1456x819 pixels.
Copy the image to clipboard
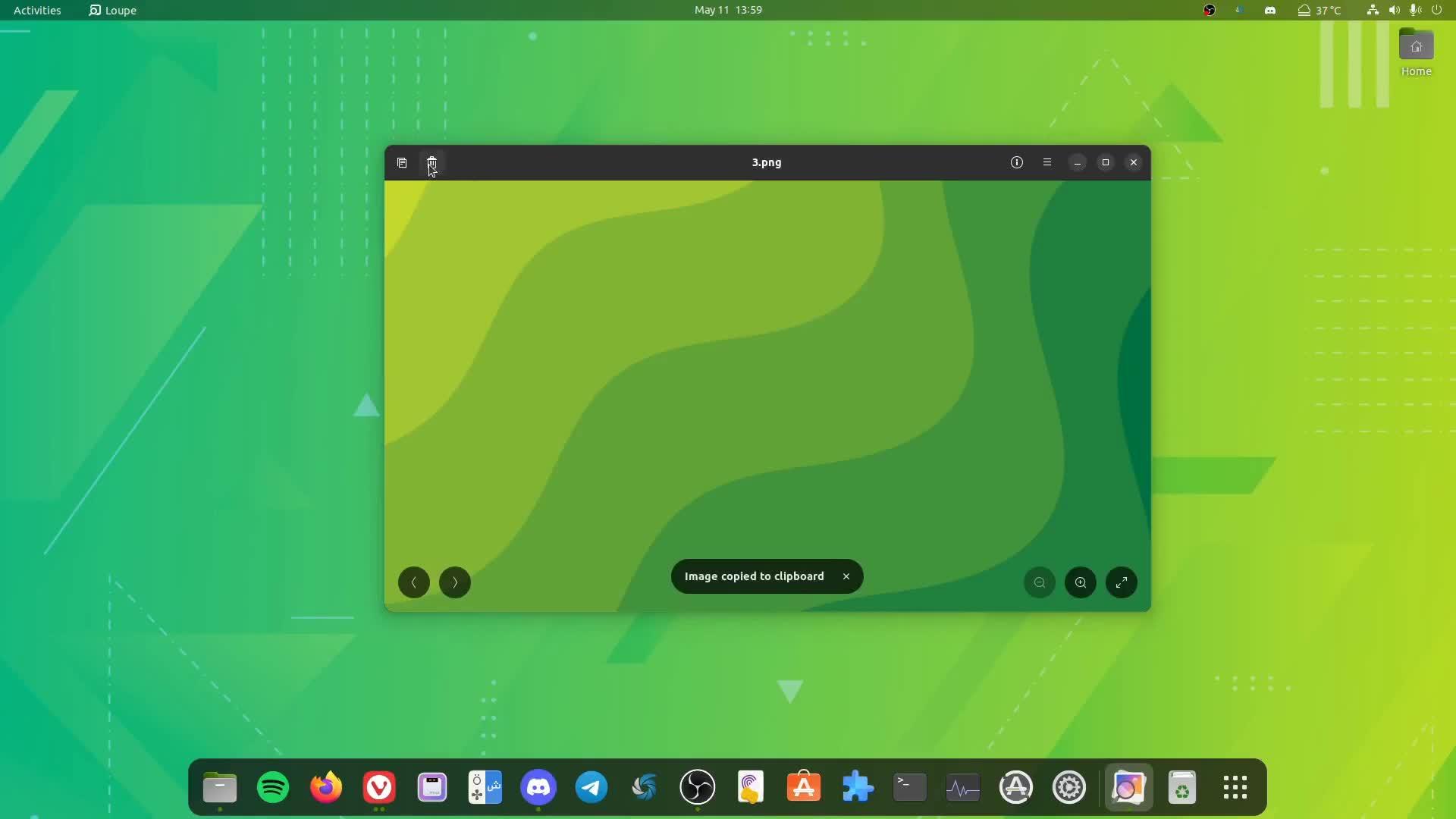pyautogui.click(x=402, y=162)
